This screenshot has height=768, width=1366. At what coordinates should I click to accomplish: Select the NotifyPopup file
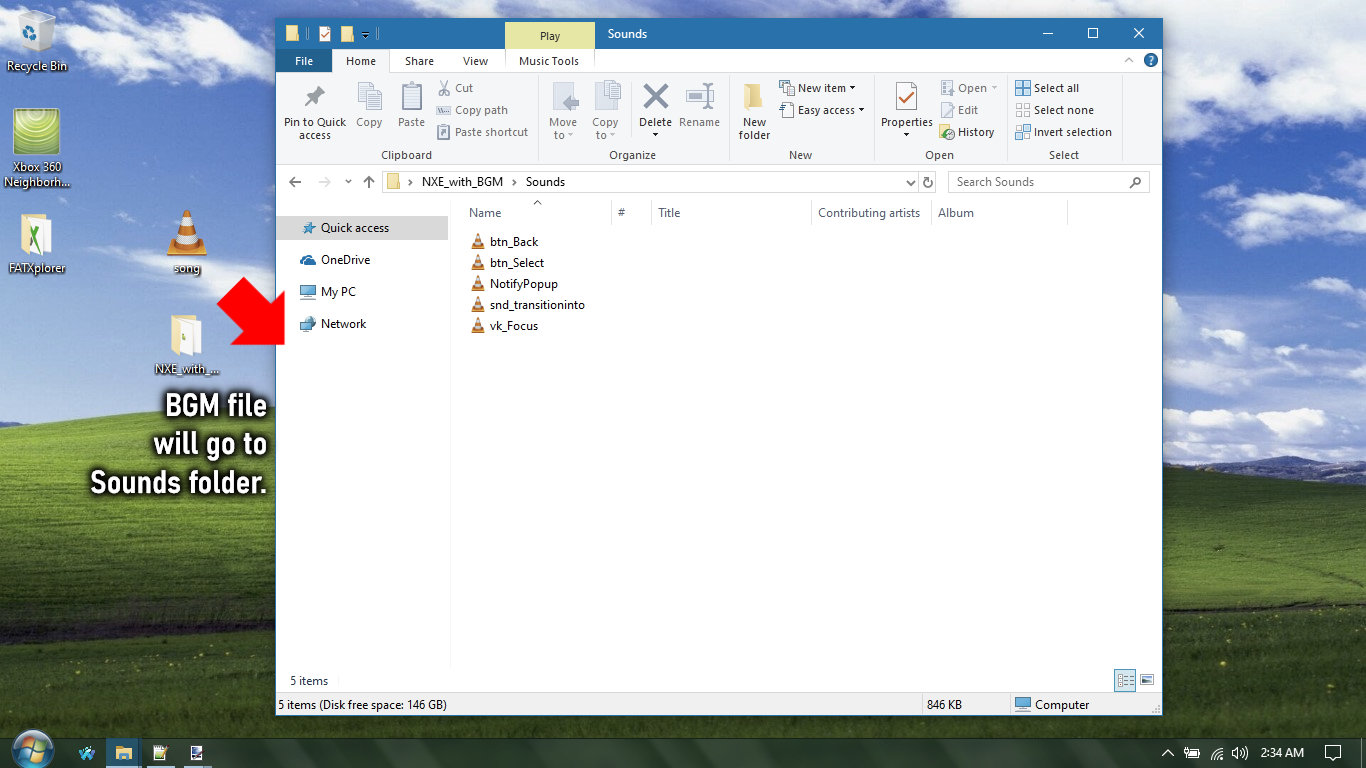(x=514, y=284)
